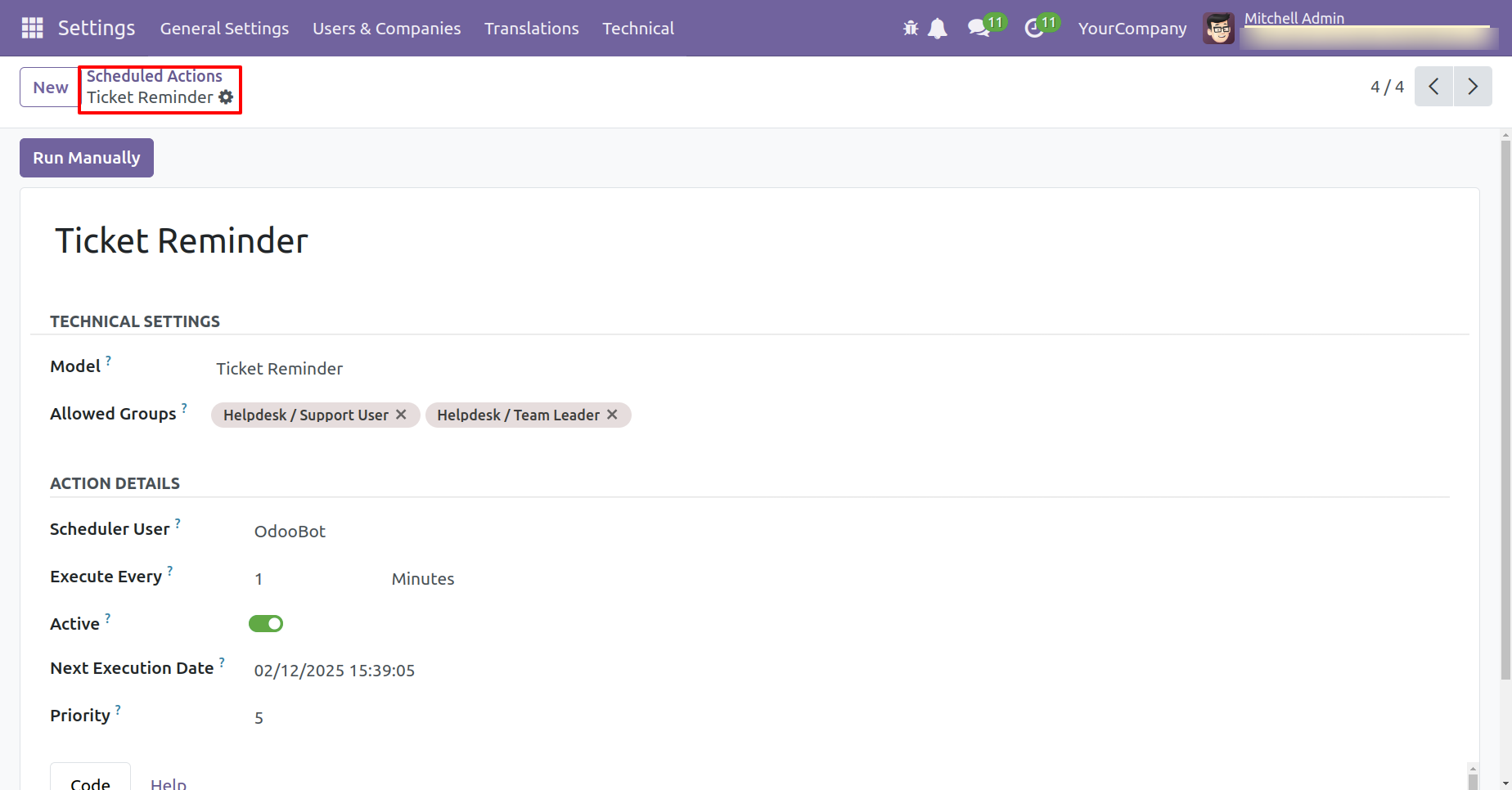Show help tooltip for Allowed Groups

184,406
